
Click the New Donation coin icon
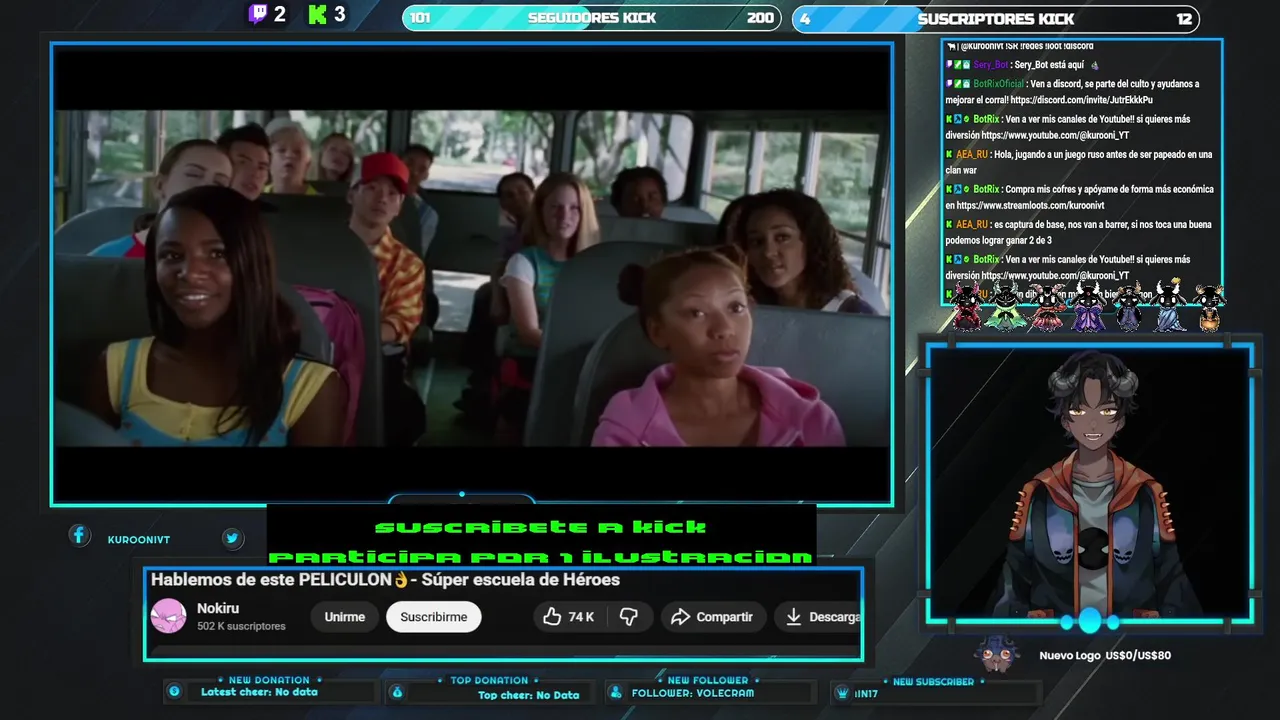[174, 691]
